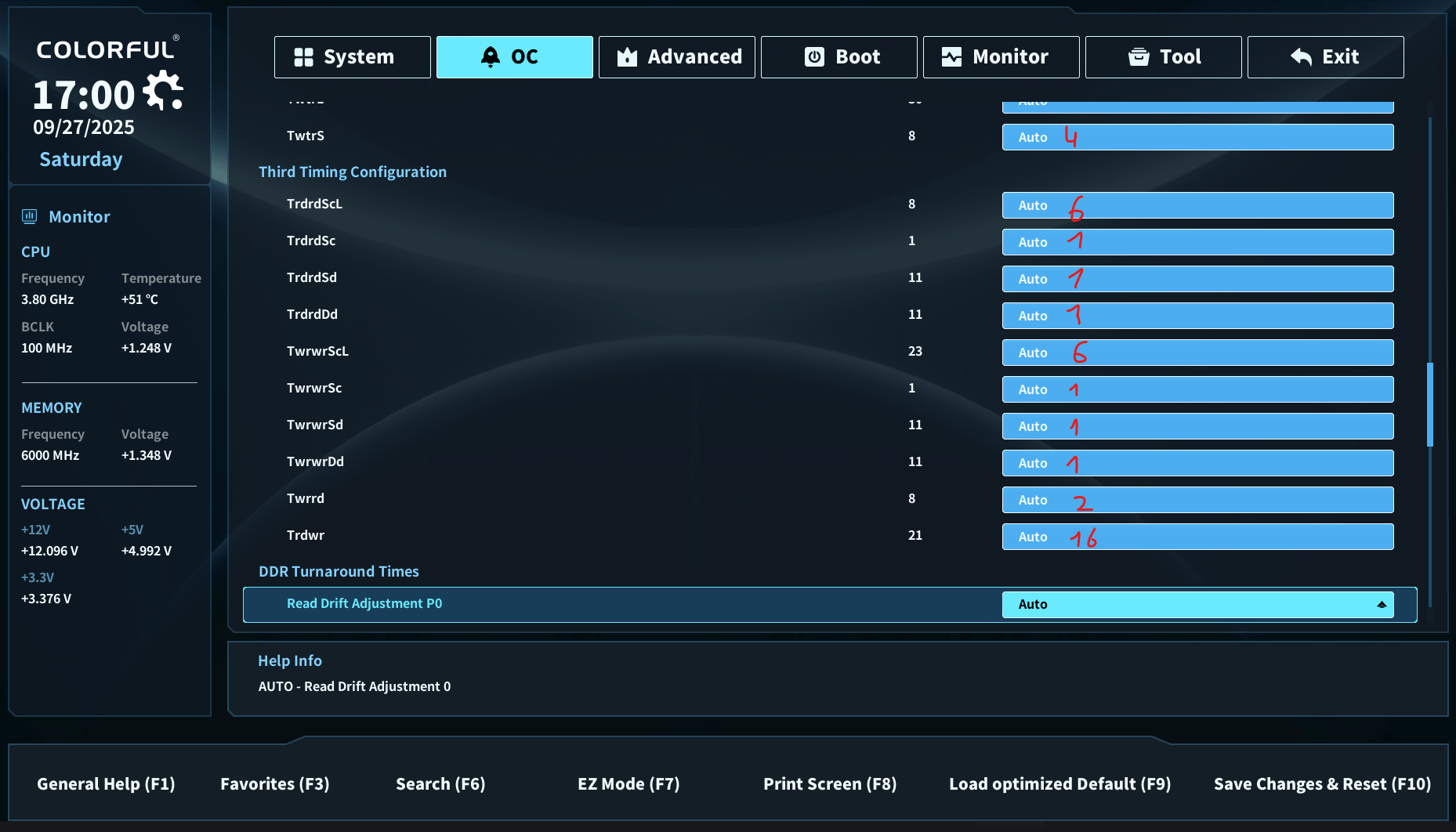Viewport: 1456px width, 832px height.
Task: Click the +12.096 V voltage reading
Action: (x=49, y=551)
